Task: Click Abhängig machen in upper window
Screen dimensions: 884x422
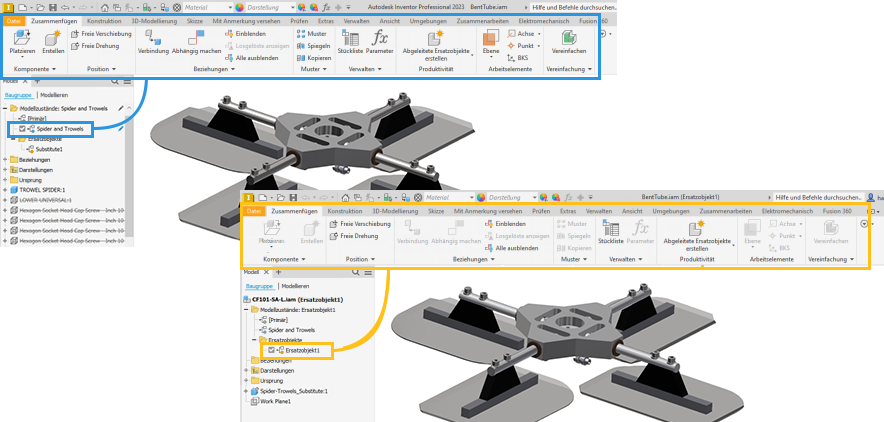Action: click(x=196, y=43)
